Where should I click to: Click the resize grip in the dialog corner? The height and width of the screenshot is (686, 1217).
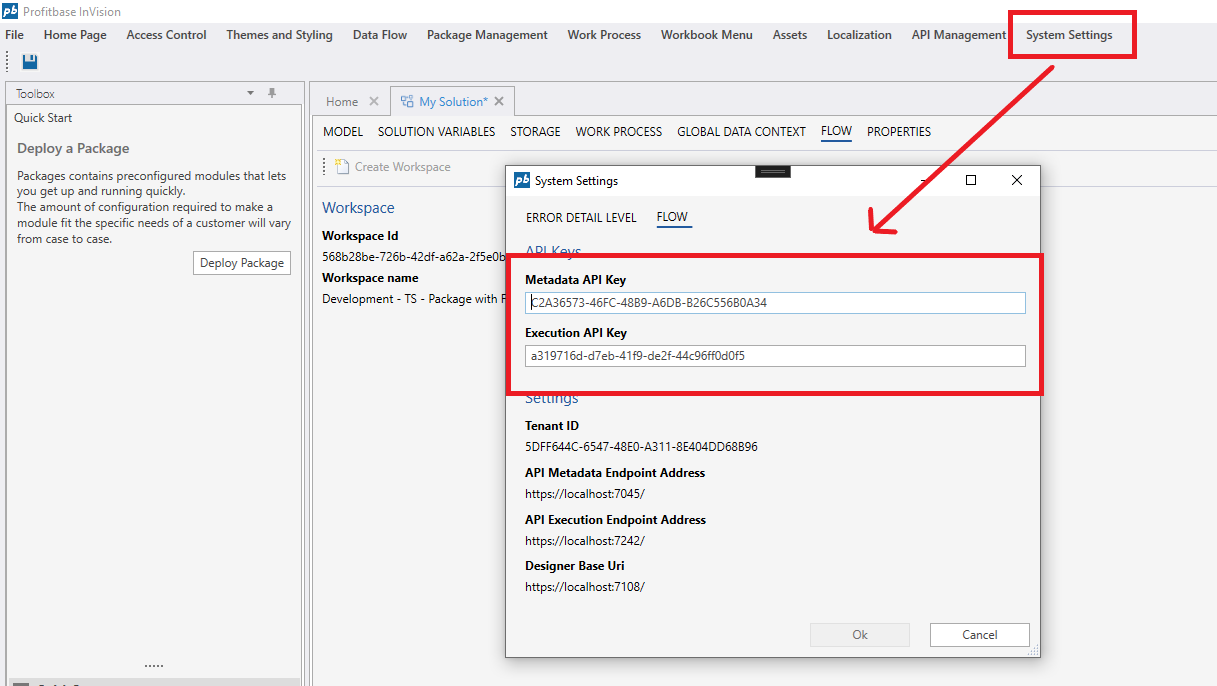1034,651
